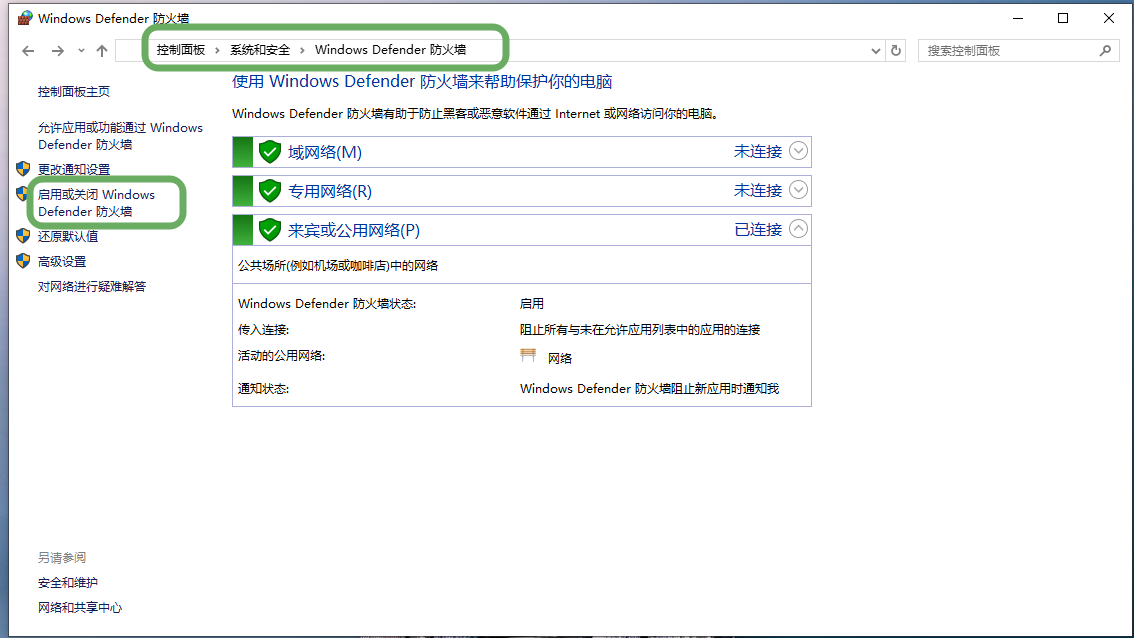Click shield icon beside 更改通知设置

coord(23,169)
